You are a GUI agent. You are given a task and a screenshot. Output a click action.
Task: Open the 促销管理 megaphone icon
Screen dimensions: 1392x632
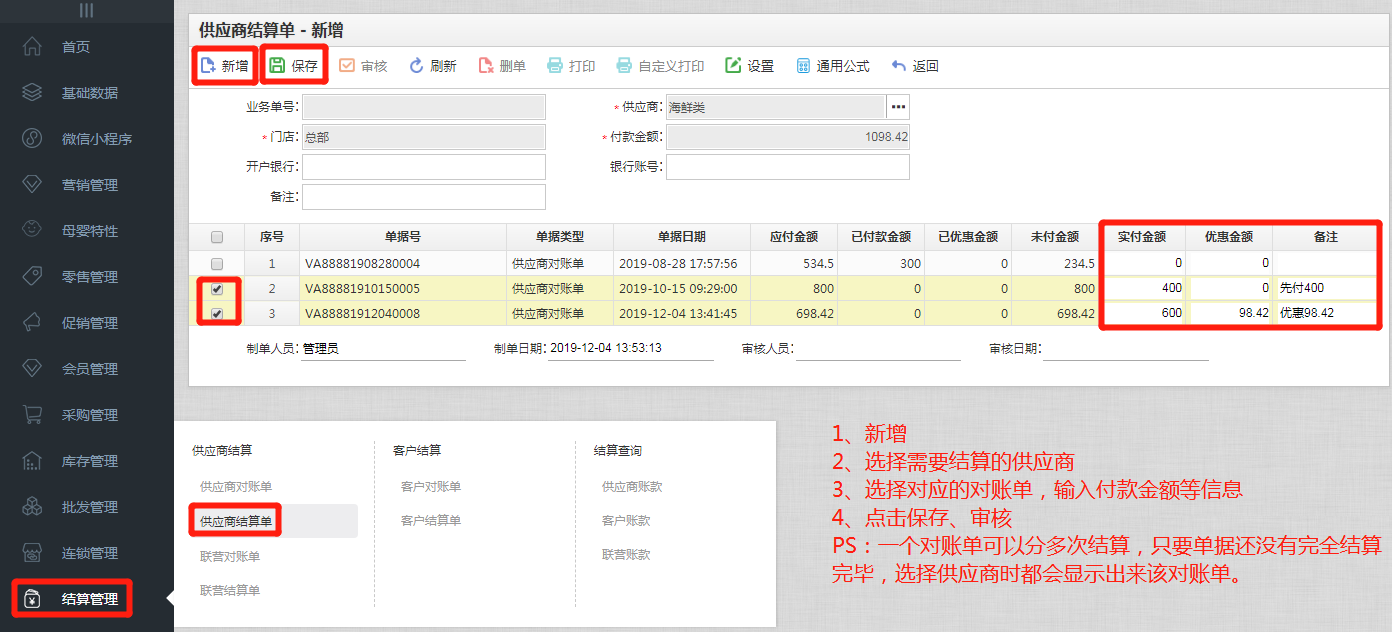pyautogui.click(x=32, y=323)
